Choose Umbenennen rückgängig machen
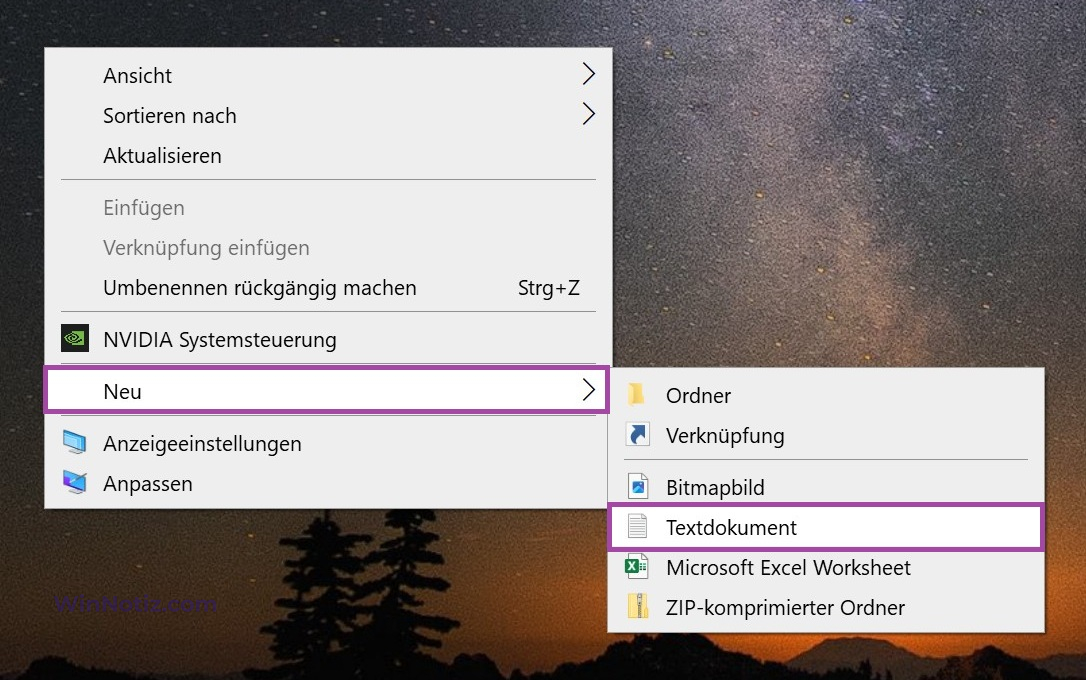Image resolution: width=1086 pixels, height=680 pixels. (260, 288)
